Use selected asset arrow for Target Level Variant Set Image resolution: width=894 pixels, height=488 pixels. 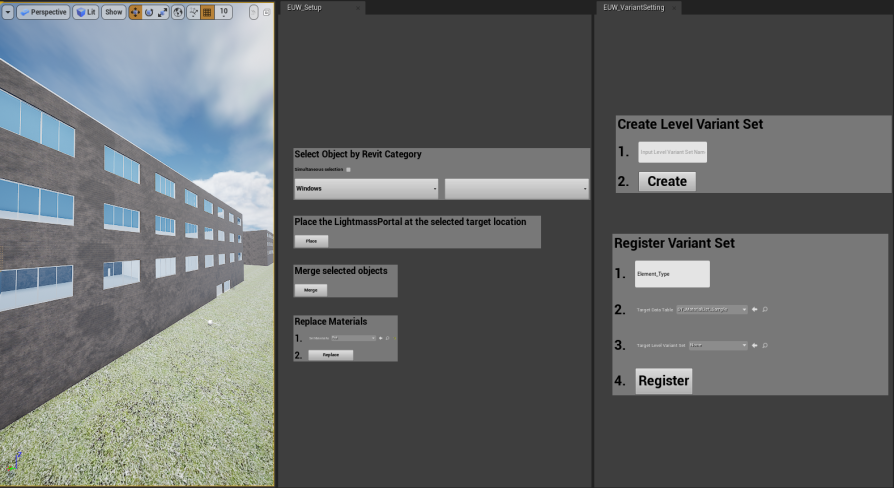(754, 345)
